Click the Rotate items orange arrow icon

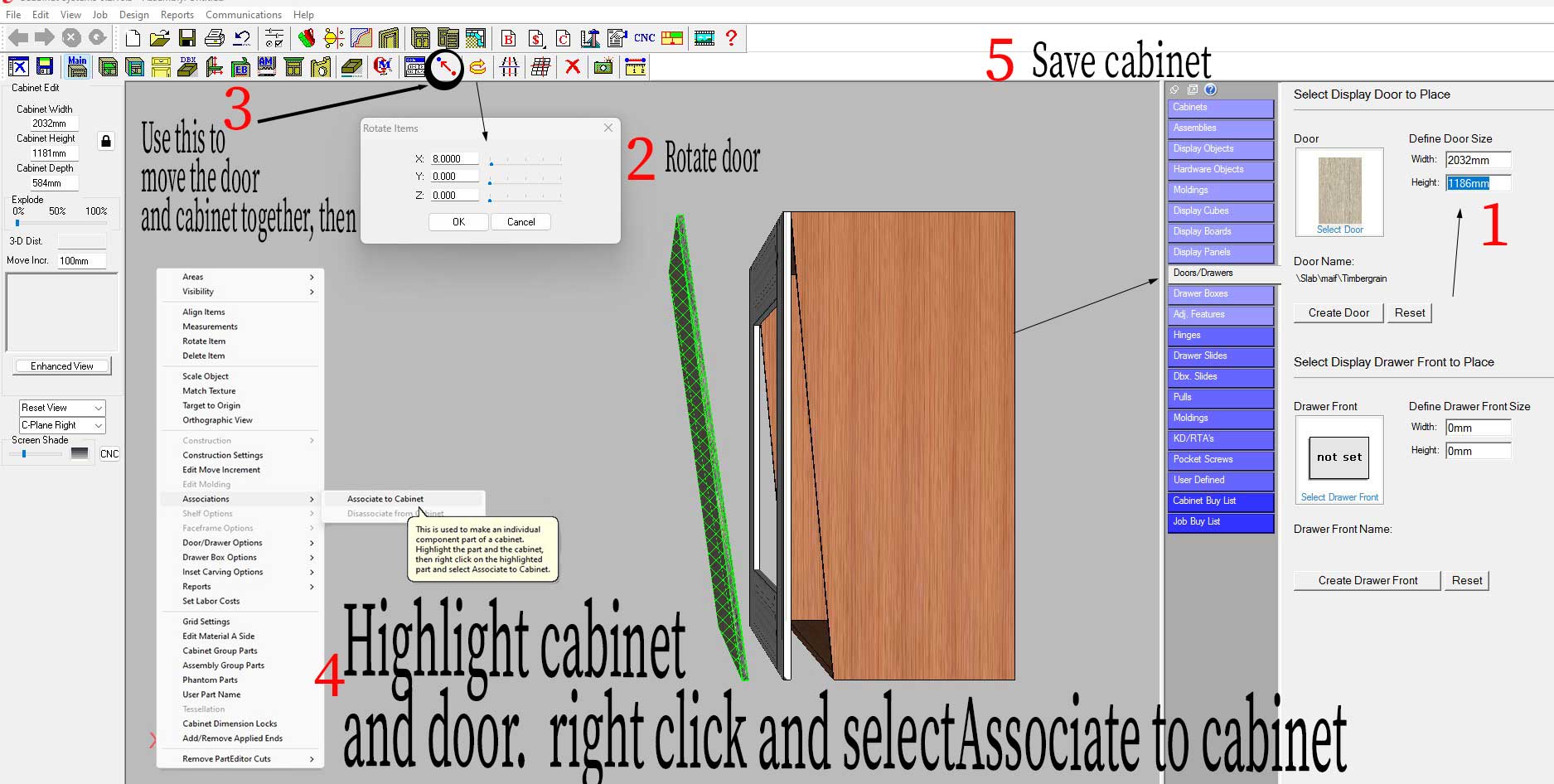[x=477, y=68]
